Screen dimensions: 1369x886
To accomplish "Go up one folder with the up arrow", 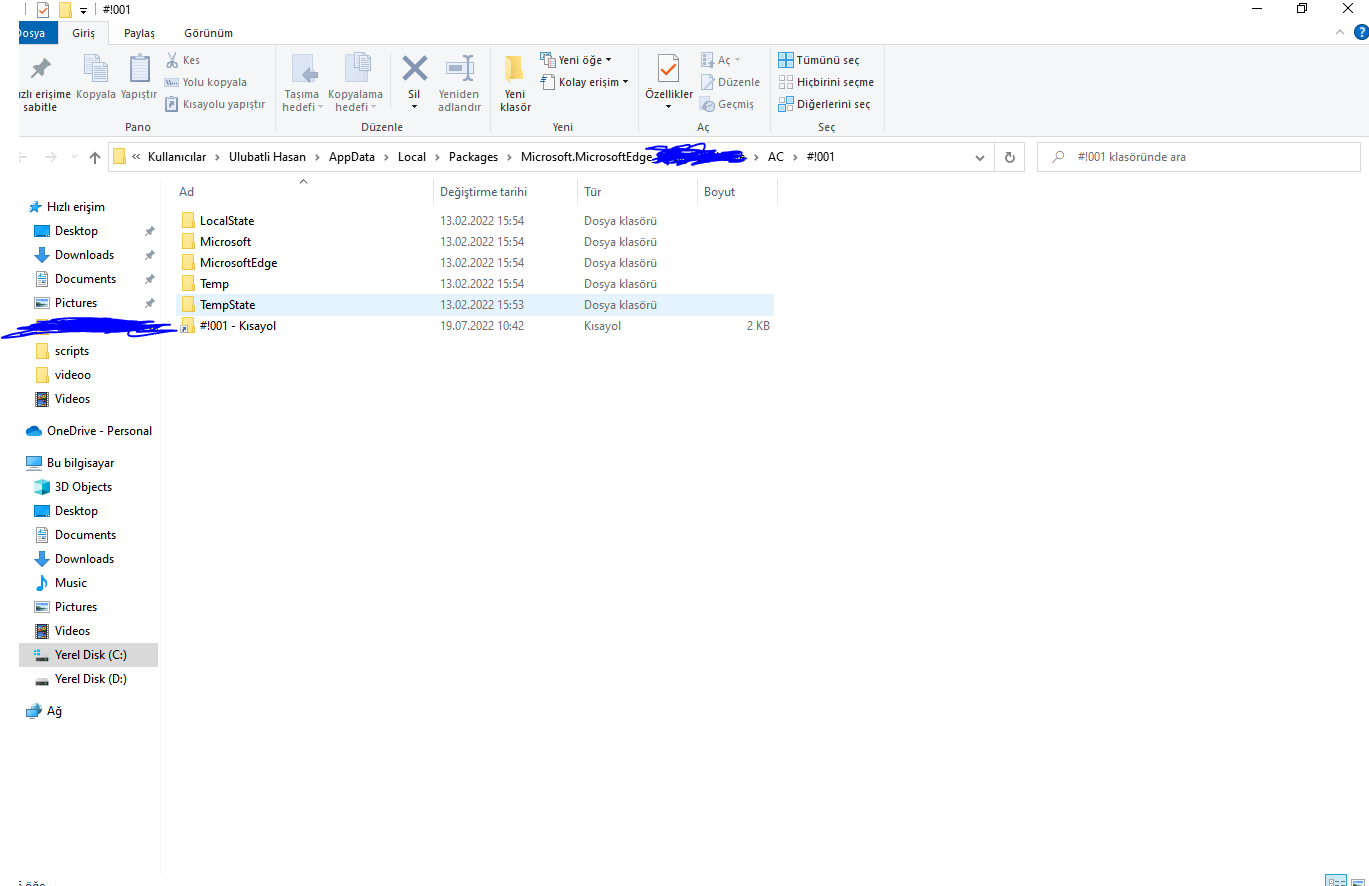I will pyautogui.click(x=95, y=157).
